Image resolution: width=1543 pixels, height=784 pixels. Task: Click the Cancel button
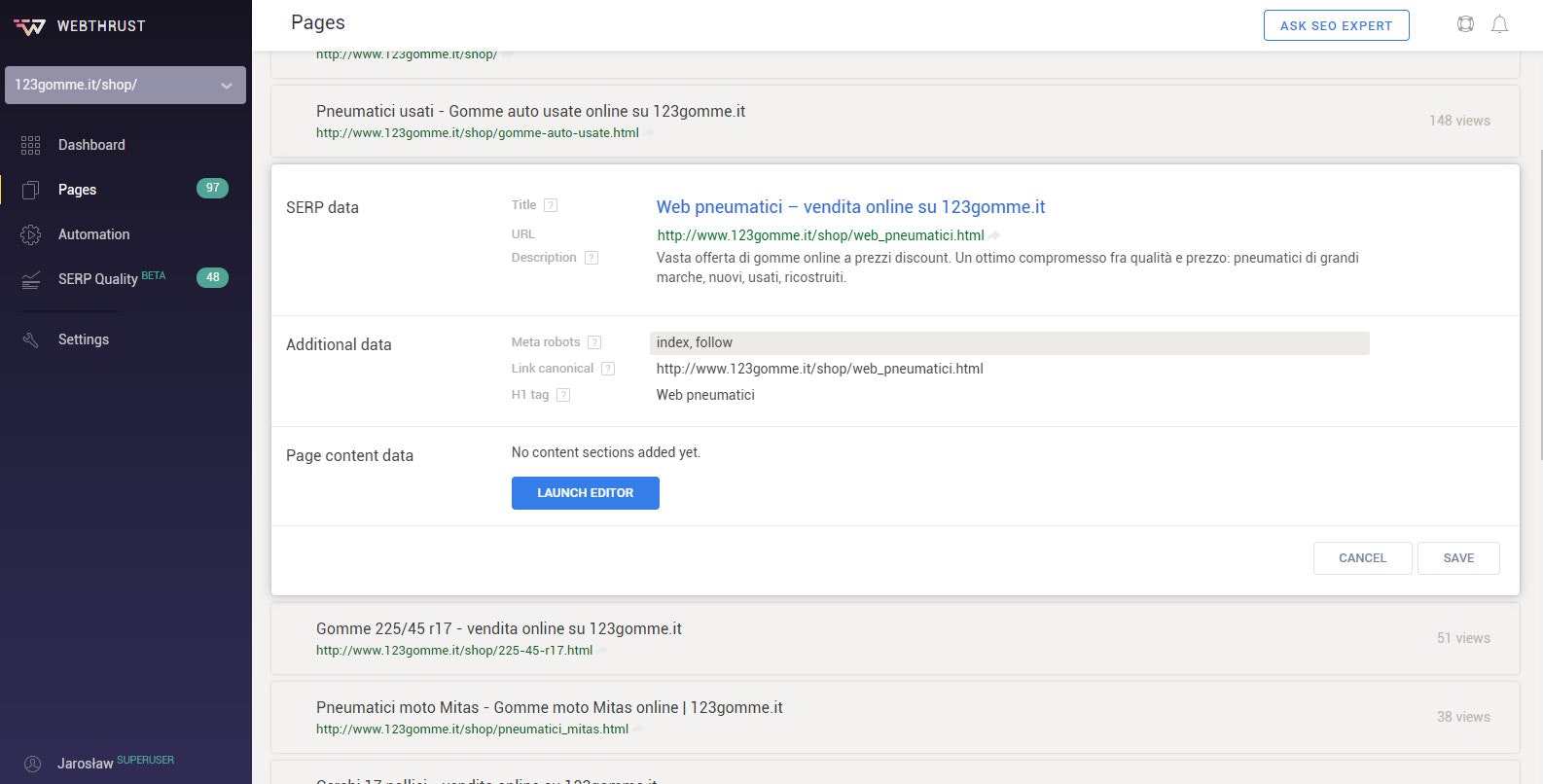point(1362,558)
